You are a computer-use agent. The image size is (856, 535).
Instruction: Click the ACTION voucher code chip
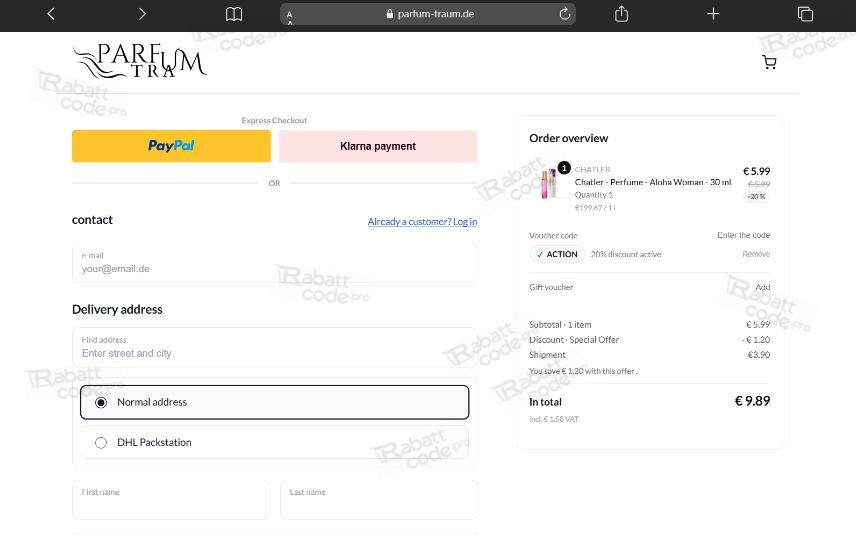[557, 254]
